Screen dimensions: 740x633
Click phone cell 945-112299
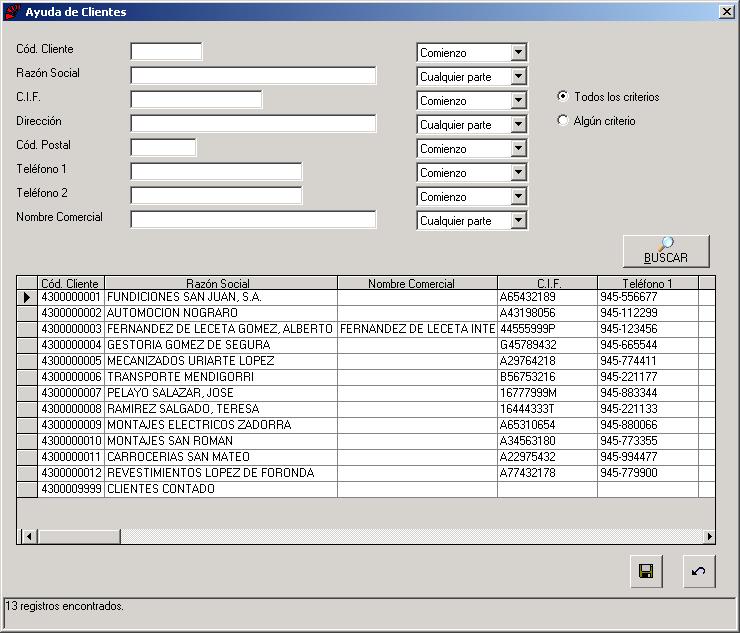(x=648, y=313)
